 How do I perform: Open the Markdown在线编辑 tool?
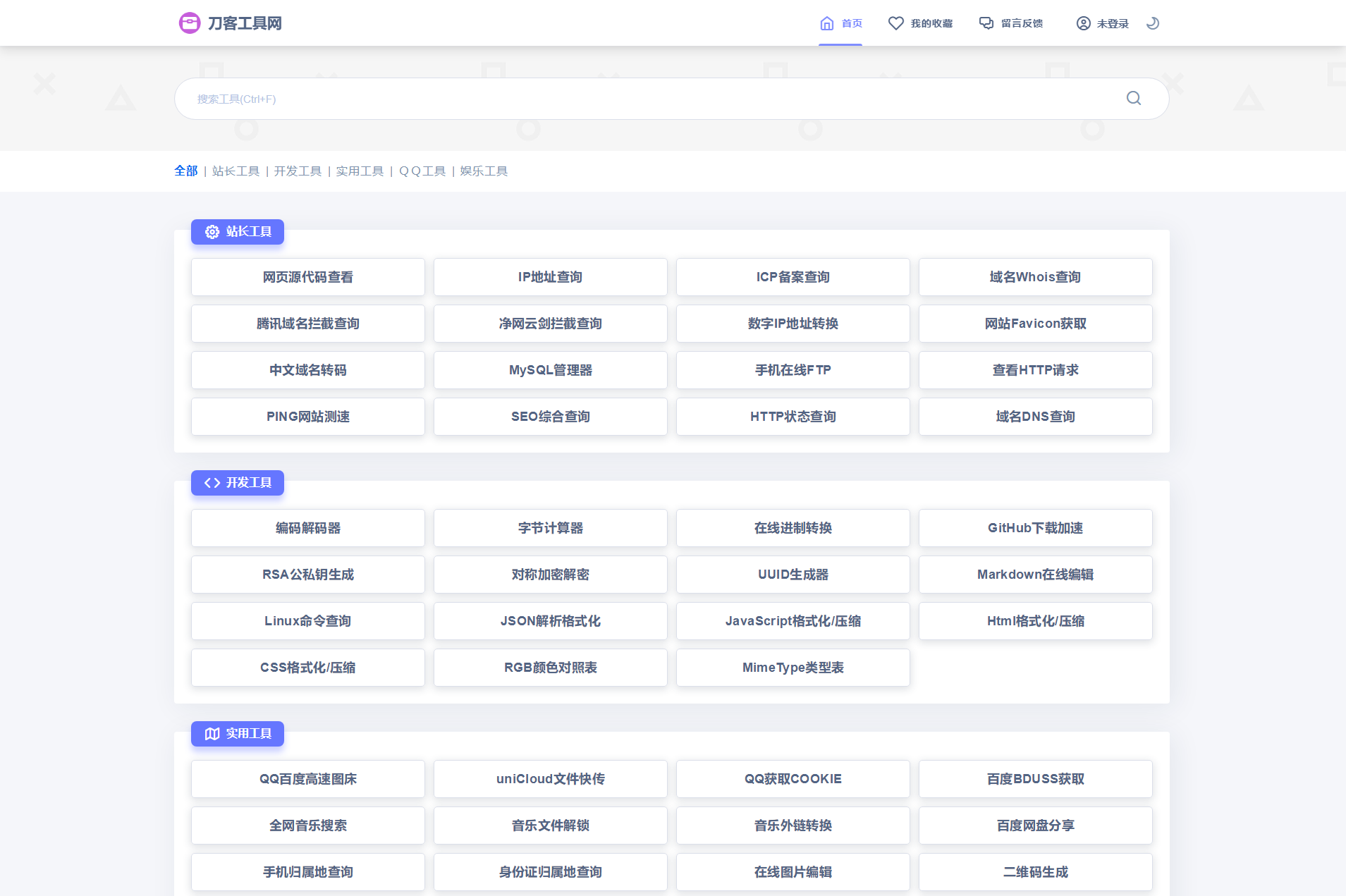1036,575
